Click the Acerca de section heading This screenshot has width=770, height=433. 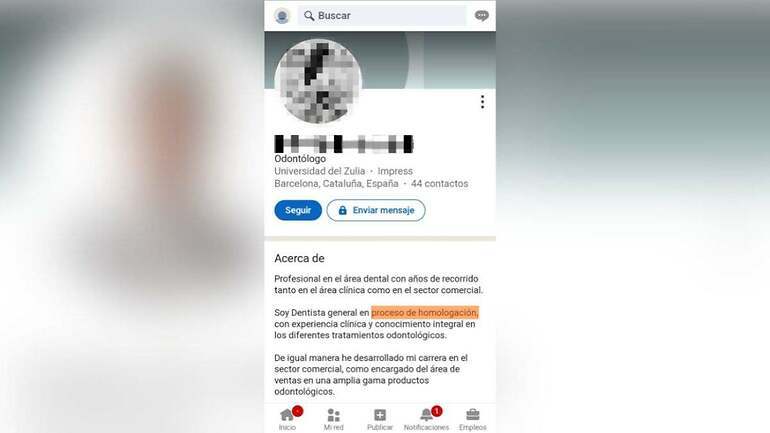tap(299, 258)
